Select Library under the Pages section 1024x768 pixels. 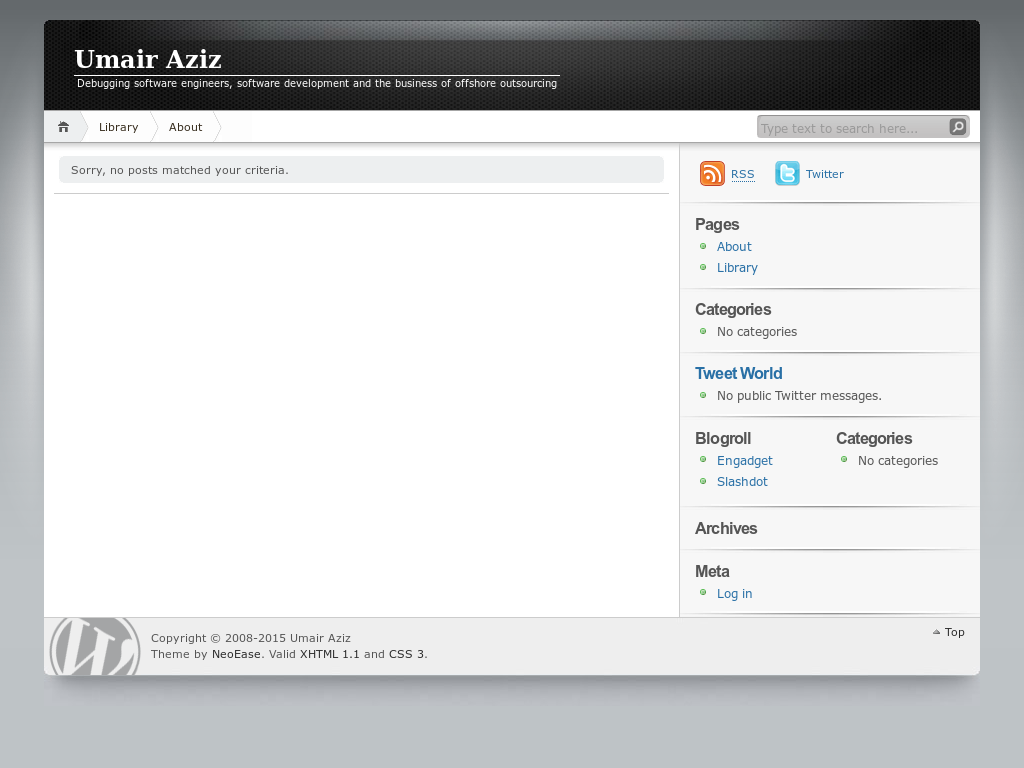tap(737, 267)
